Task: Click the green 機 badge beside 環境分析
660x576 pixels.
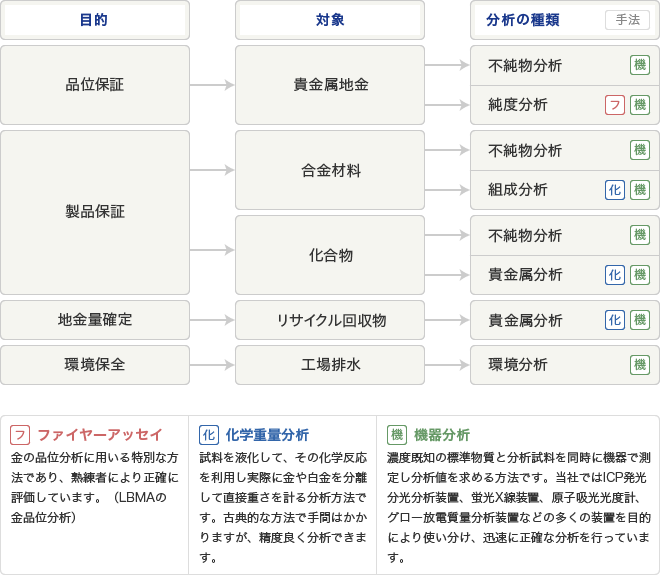Action: [640, 365]
